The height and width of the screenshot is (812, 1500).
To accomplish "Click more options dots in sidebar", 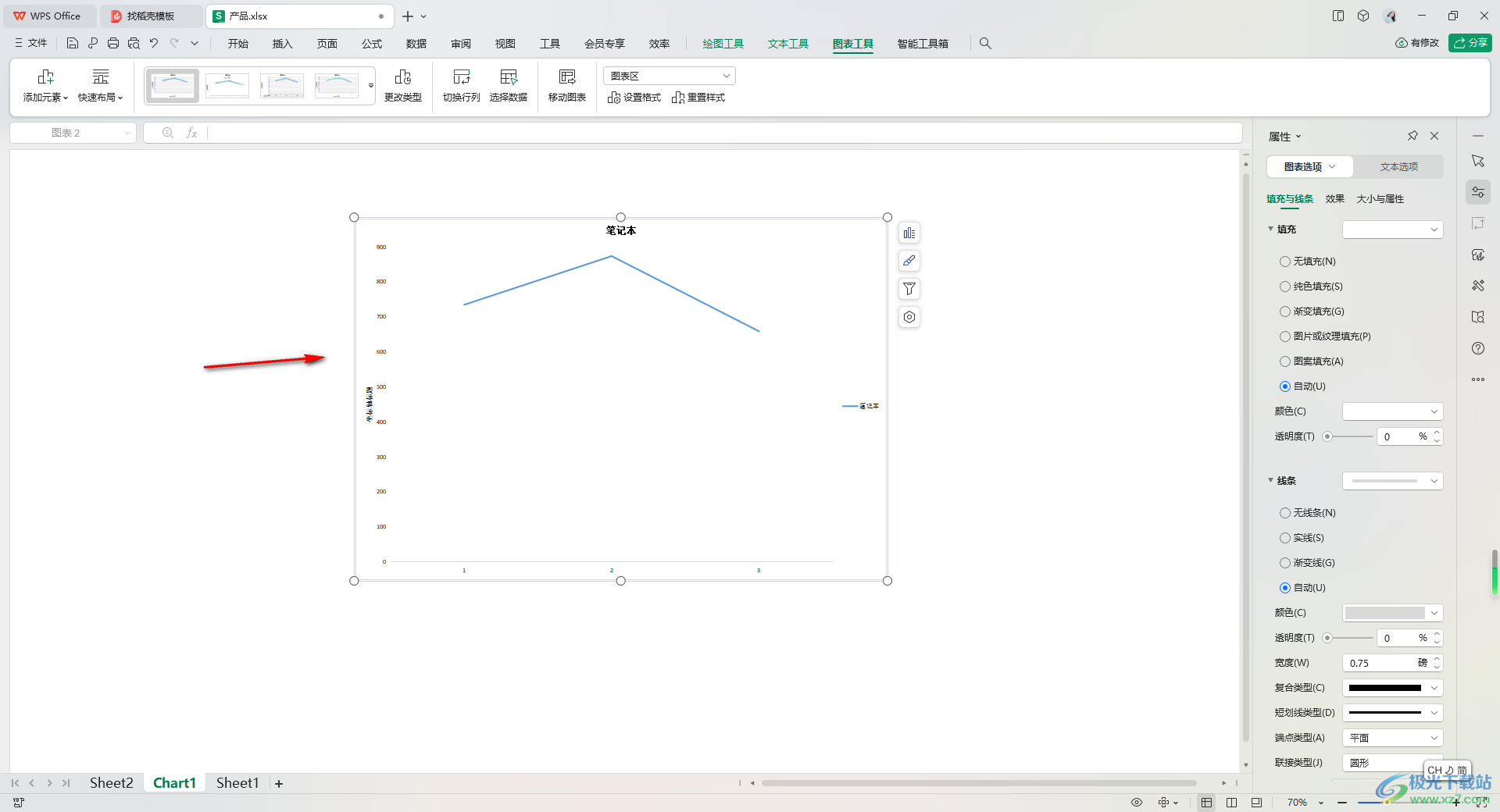I will (1478, 379).
